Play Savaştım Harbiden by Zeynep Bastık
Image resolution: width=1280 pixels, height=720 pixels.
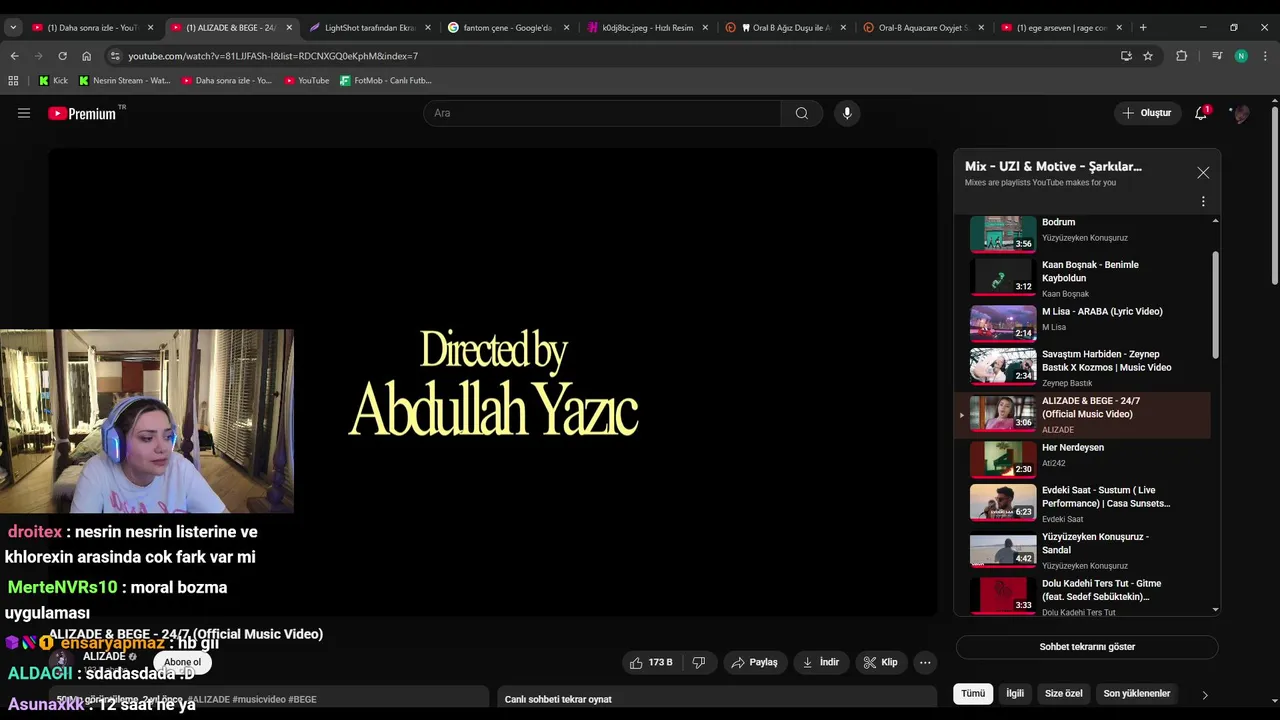(1082, 367)
